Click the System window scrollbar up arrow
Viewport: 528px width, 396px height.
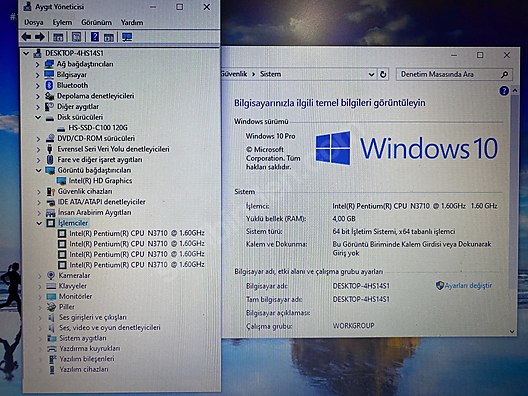tap(515, 91)
